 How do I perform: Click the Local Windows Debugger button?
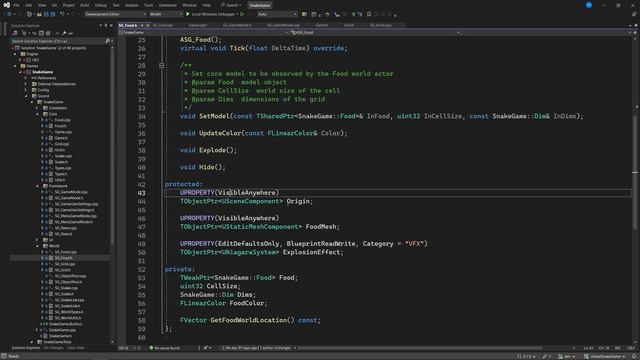point(213,14)
